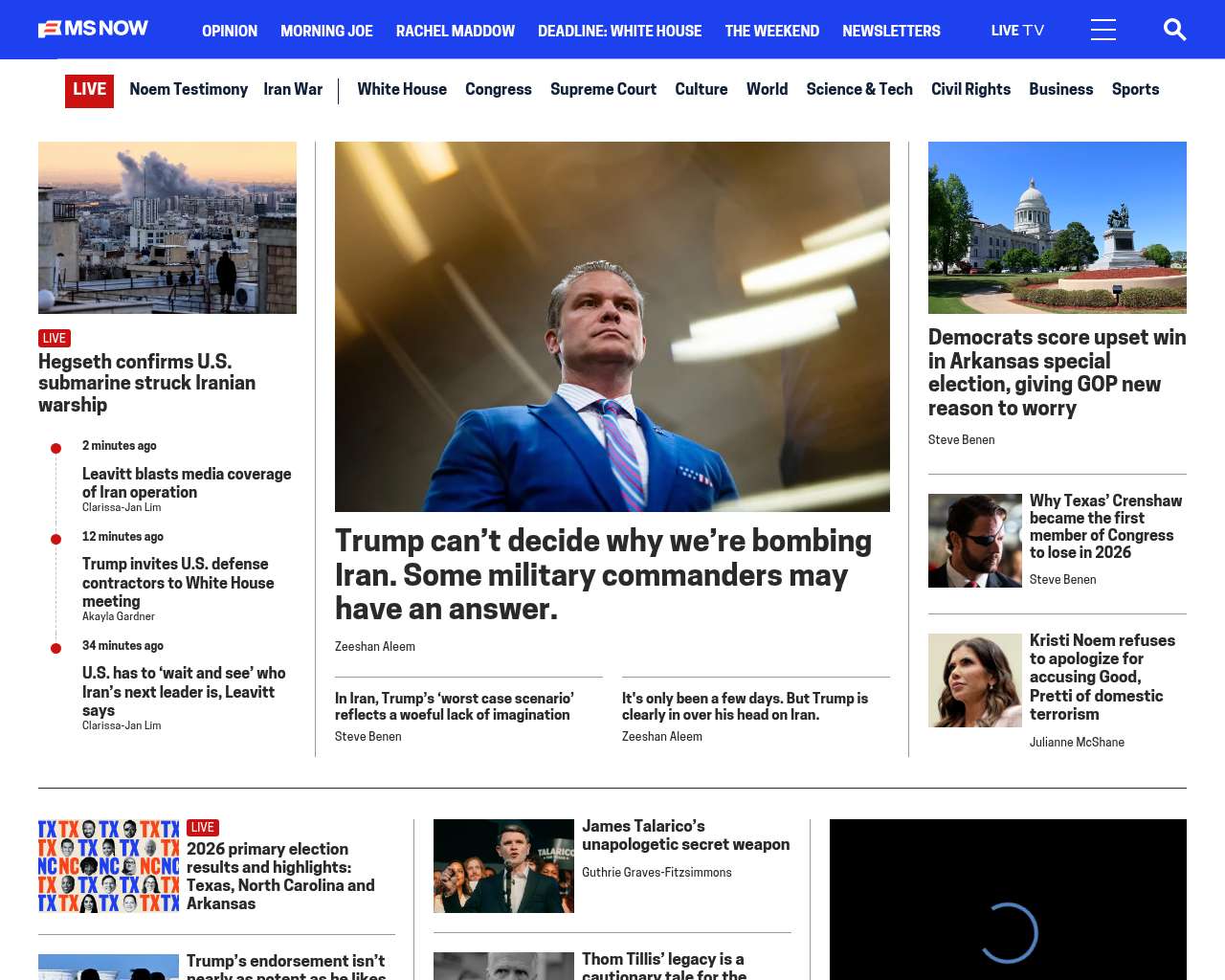Click LIVE badge above primary election results
This screenshot has height=980, width=1225.
tap(203, 827)
